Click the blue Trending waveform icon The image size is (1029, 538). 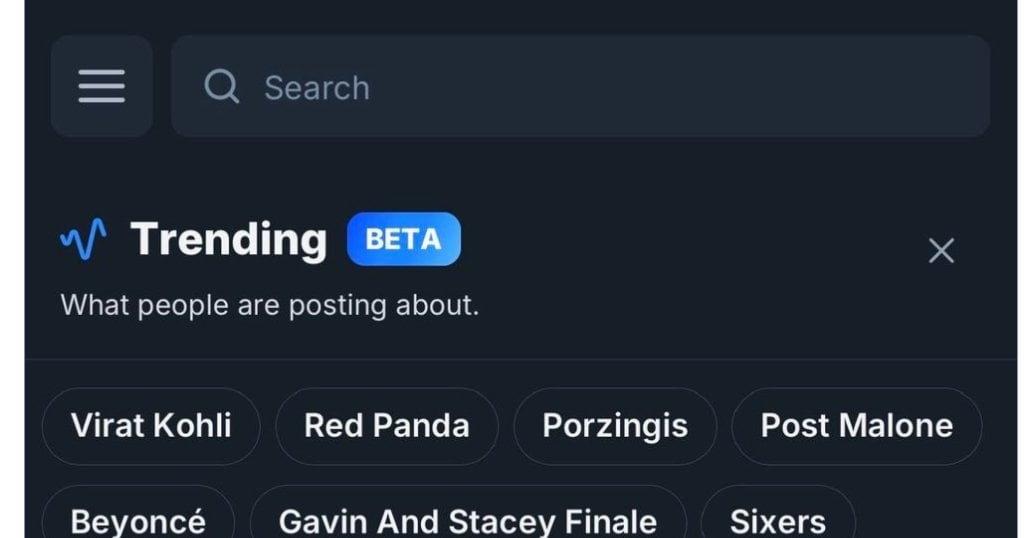(83, 239)
